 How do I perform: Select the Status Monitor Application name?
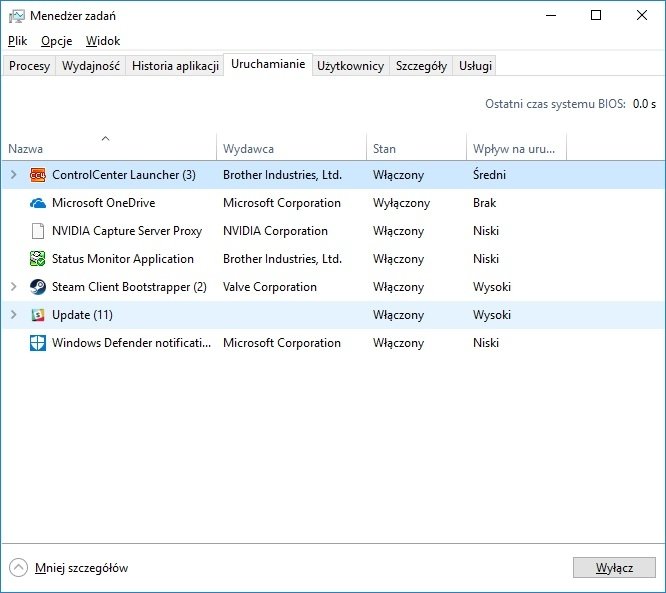click(x=122, y=259)
